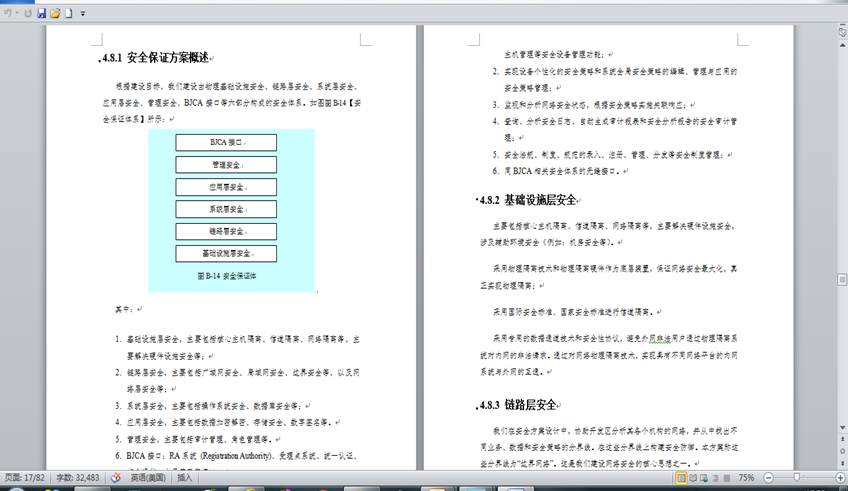Select the 应用层安全 box in diagram
Image resolution: width=848 pixels, height=491 pixels.
[x=226, y=187]
